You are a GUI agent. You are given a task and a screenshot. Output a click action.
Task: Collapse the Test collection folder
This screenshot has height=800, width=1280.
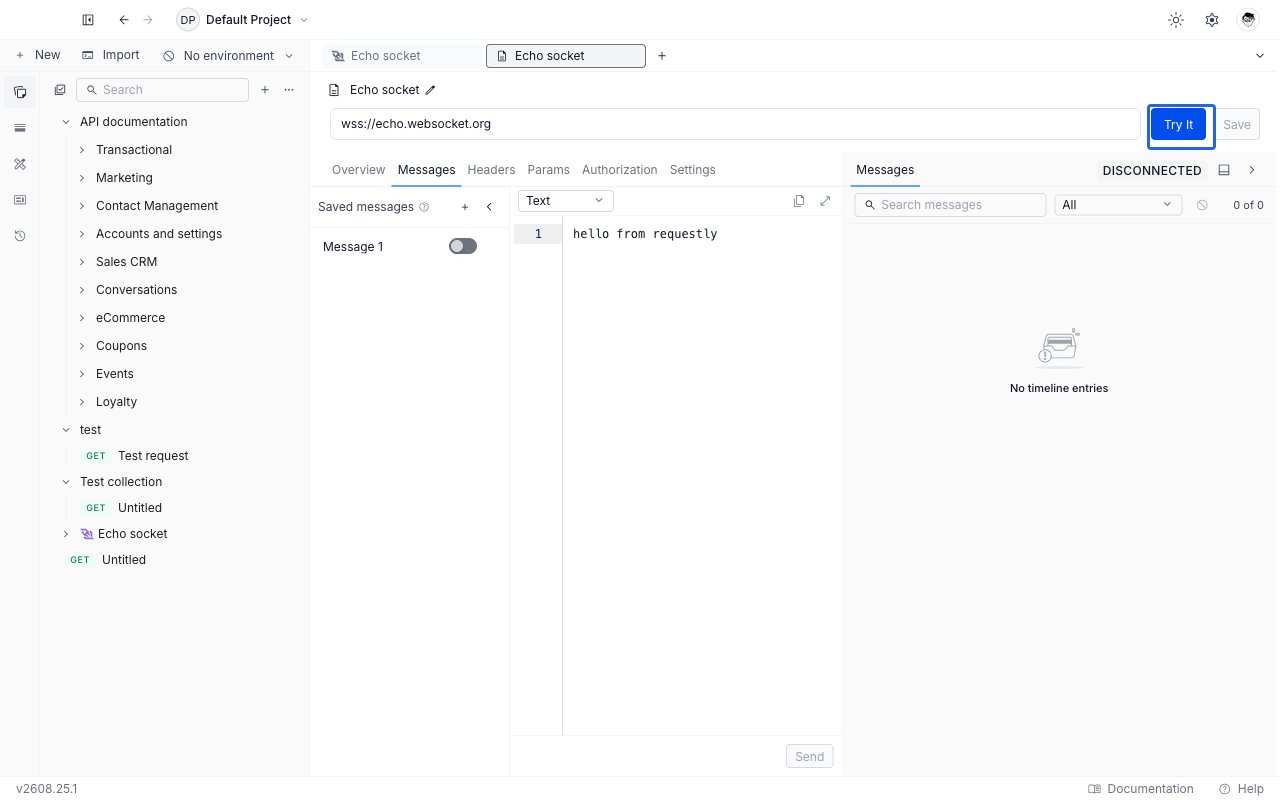pos(66,482)
